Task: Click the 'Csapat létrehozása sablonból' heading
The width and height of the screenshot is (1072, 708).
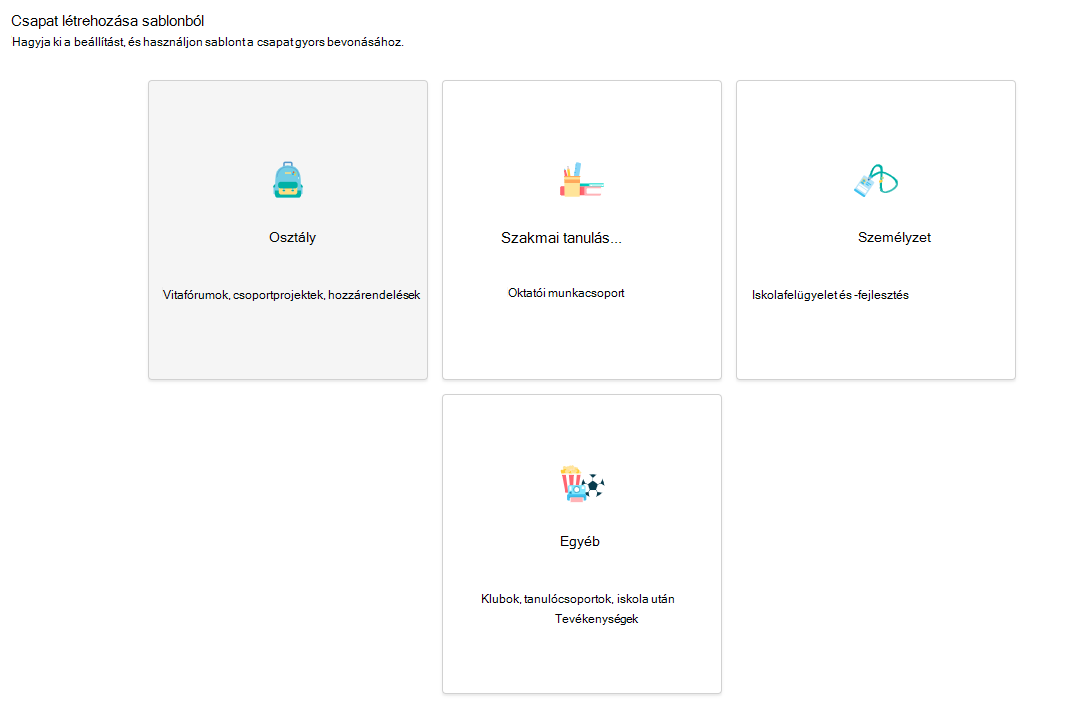Action: click(107, 21)
